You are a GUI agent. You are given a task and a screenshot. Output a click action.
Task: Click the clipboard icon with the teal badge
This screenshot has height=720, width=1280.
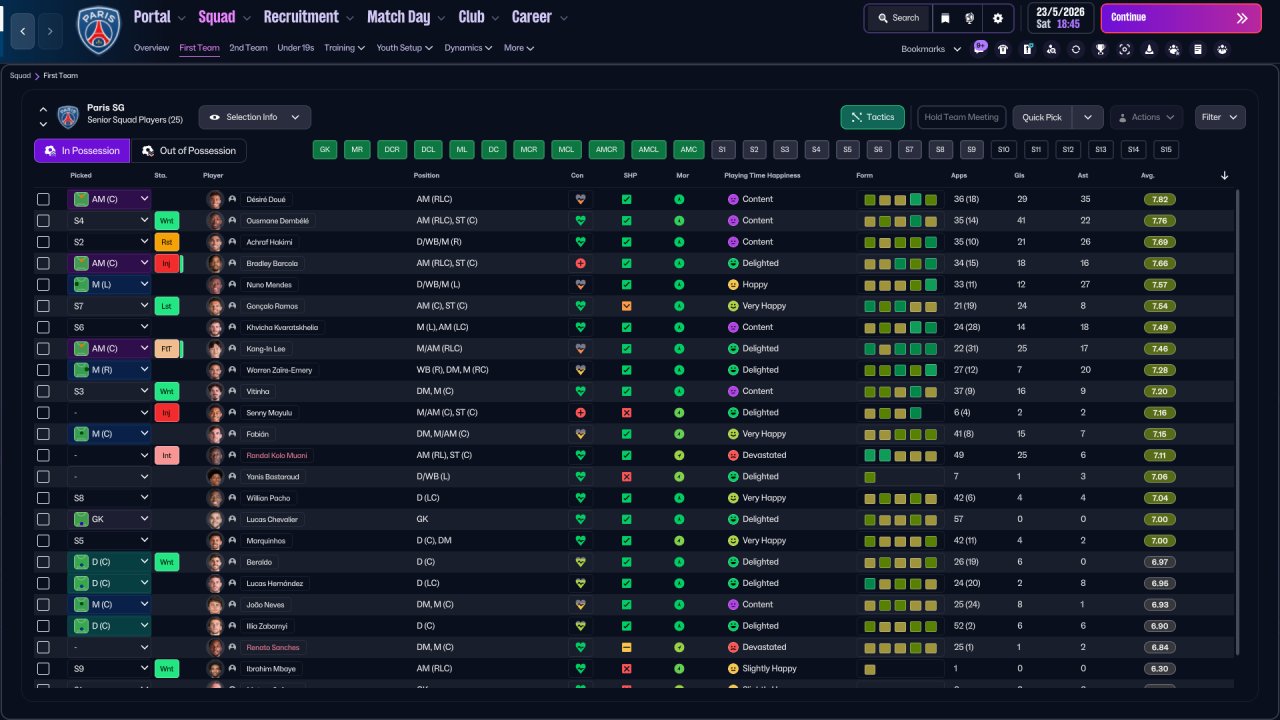tap(1027, 49)
